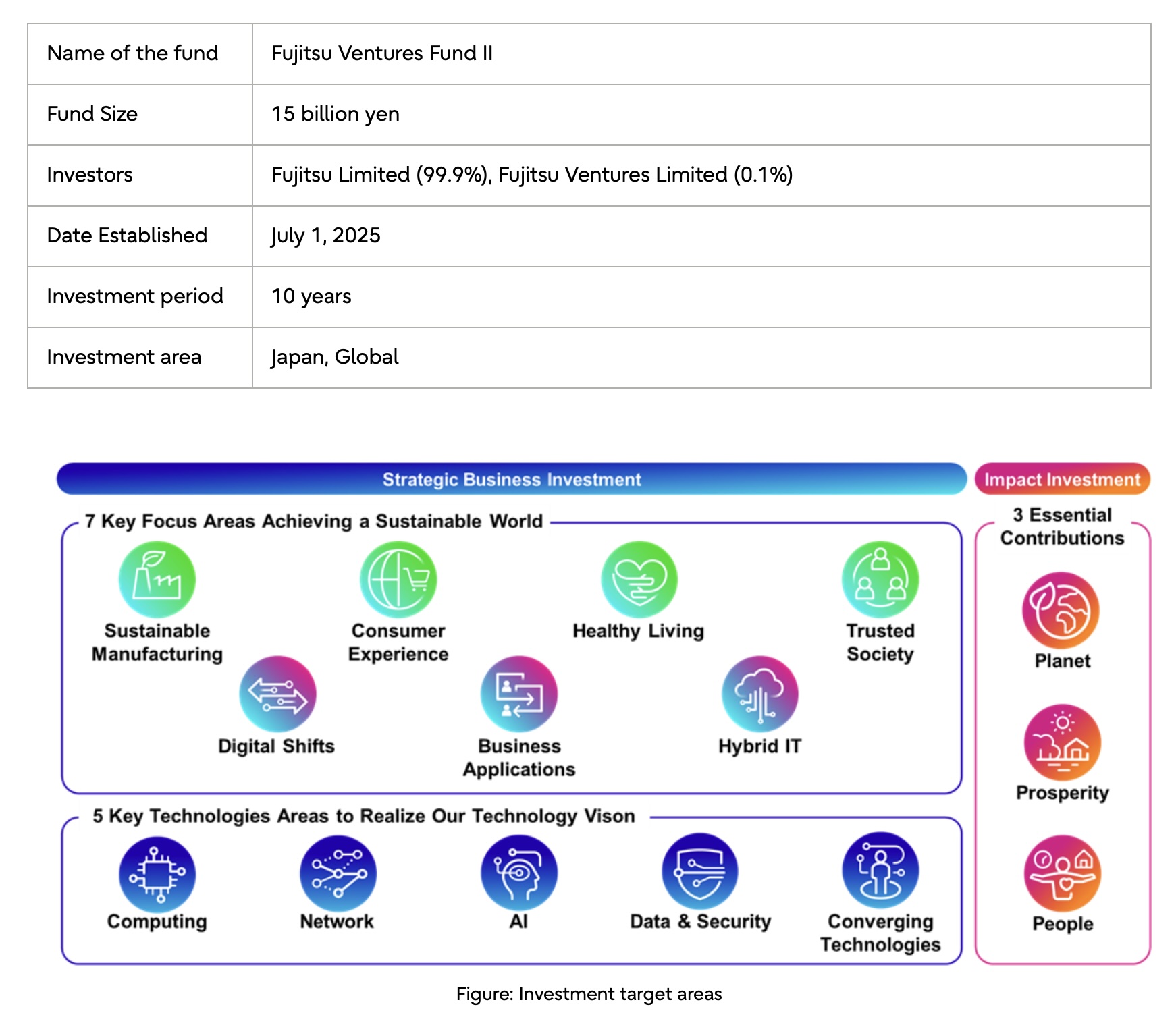Viewport: 1176px width, 1015px height.
Task: Click the Computing chip icon
Action: [157, 875]
